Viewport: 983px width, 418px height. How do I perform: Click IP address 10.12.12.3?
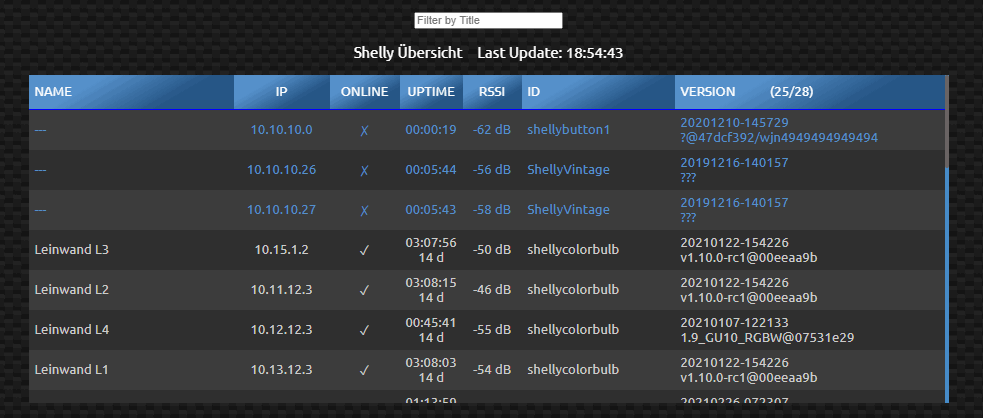[281, 330]
